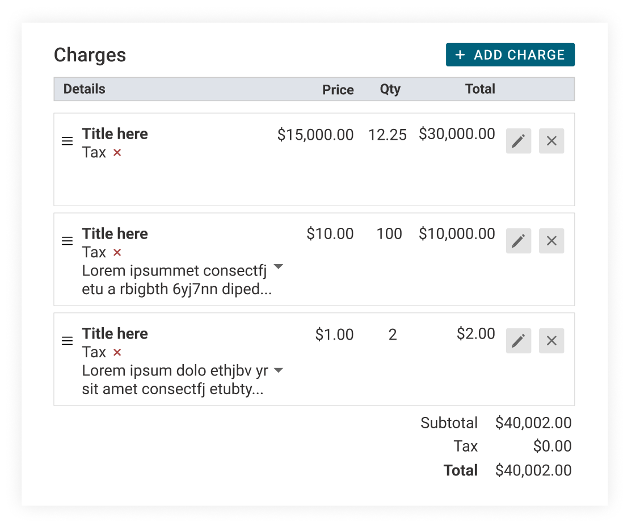Edit the $2.00 charge with pencil icon
The height and width of the screenshot is (526, 624).
(x=518, y=341)
